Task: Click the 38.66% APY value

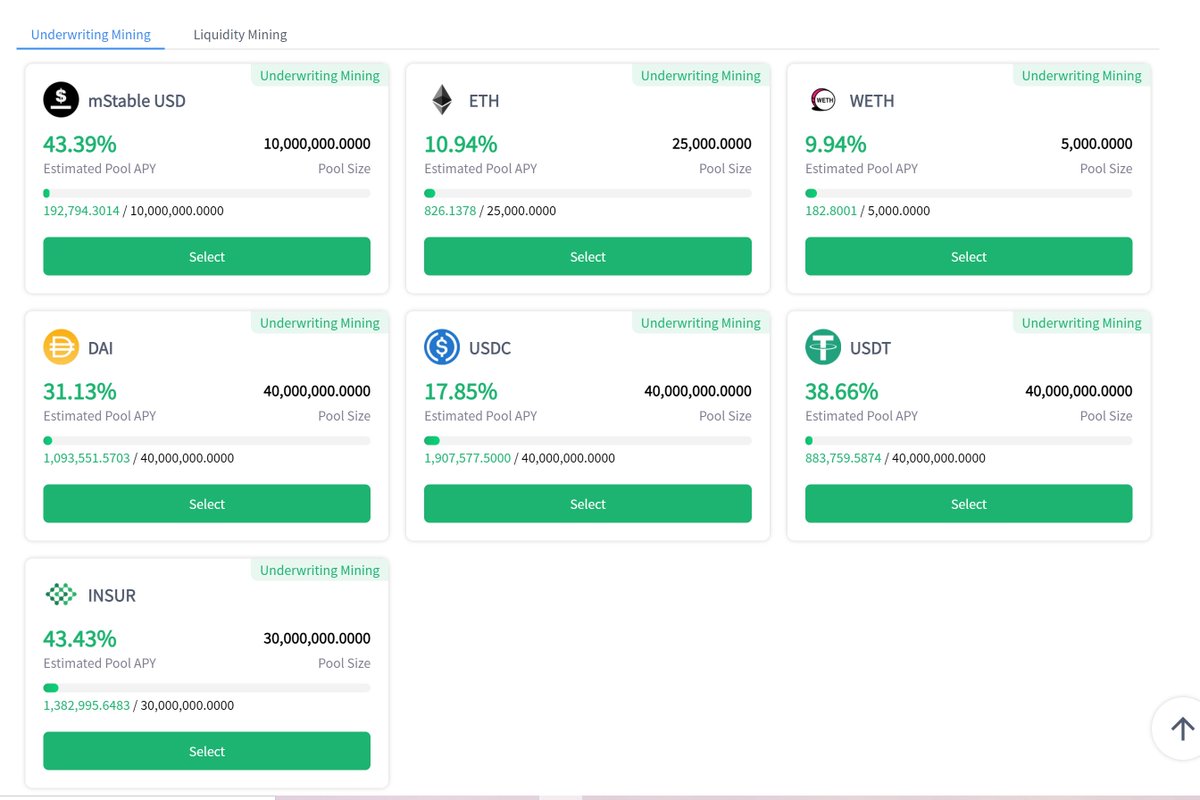Action: tap(842, 390)
